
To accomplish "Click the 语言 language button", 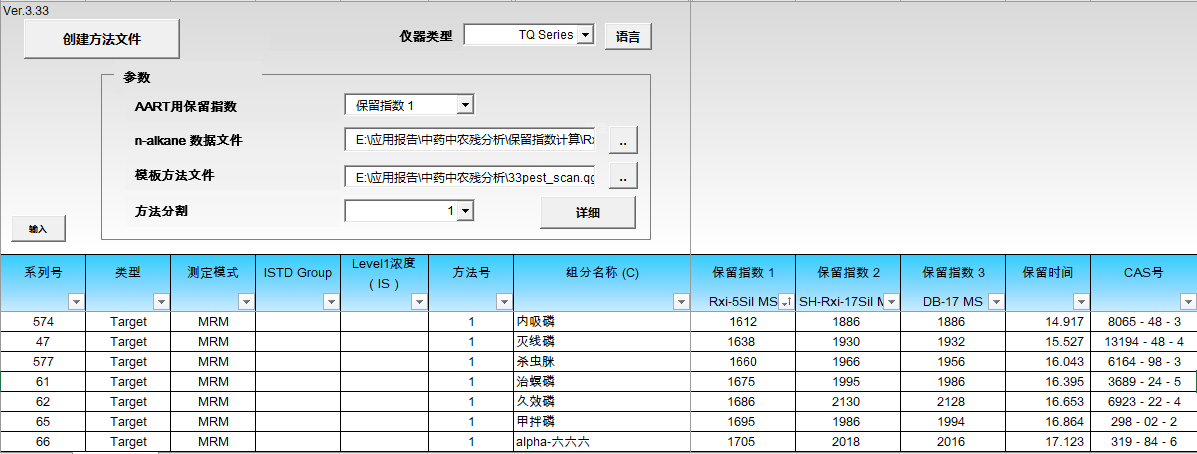I will [x=628, y=37].
